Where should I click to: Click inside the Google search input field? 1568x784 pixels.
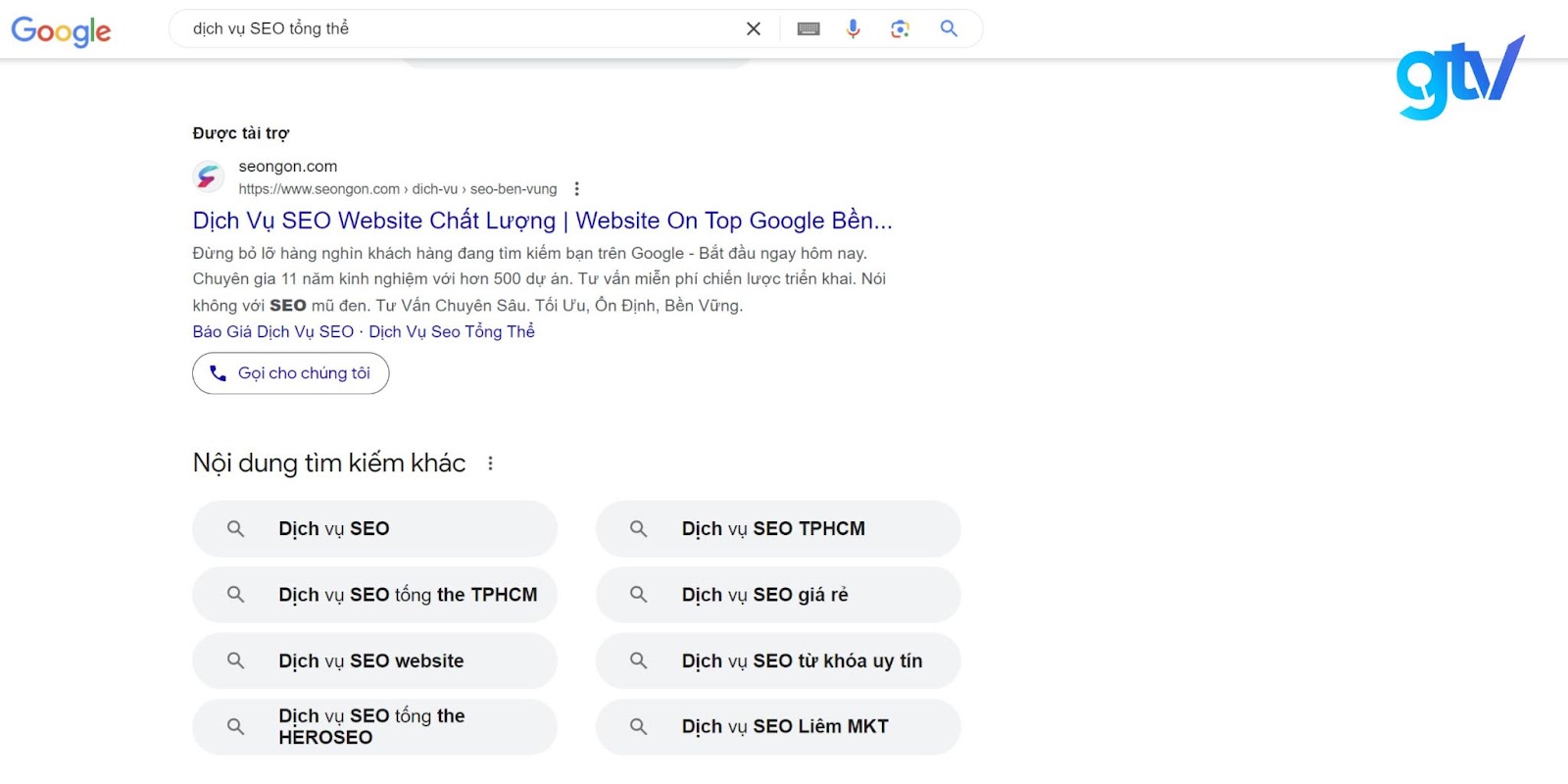point(461,28)
